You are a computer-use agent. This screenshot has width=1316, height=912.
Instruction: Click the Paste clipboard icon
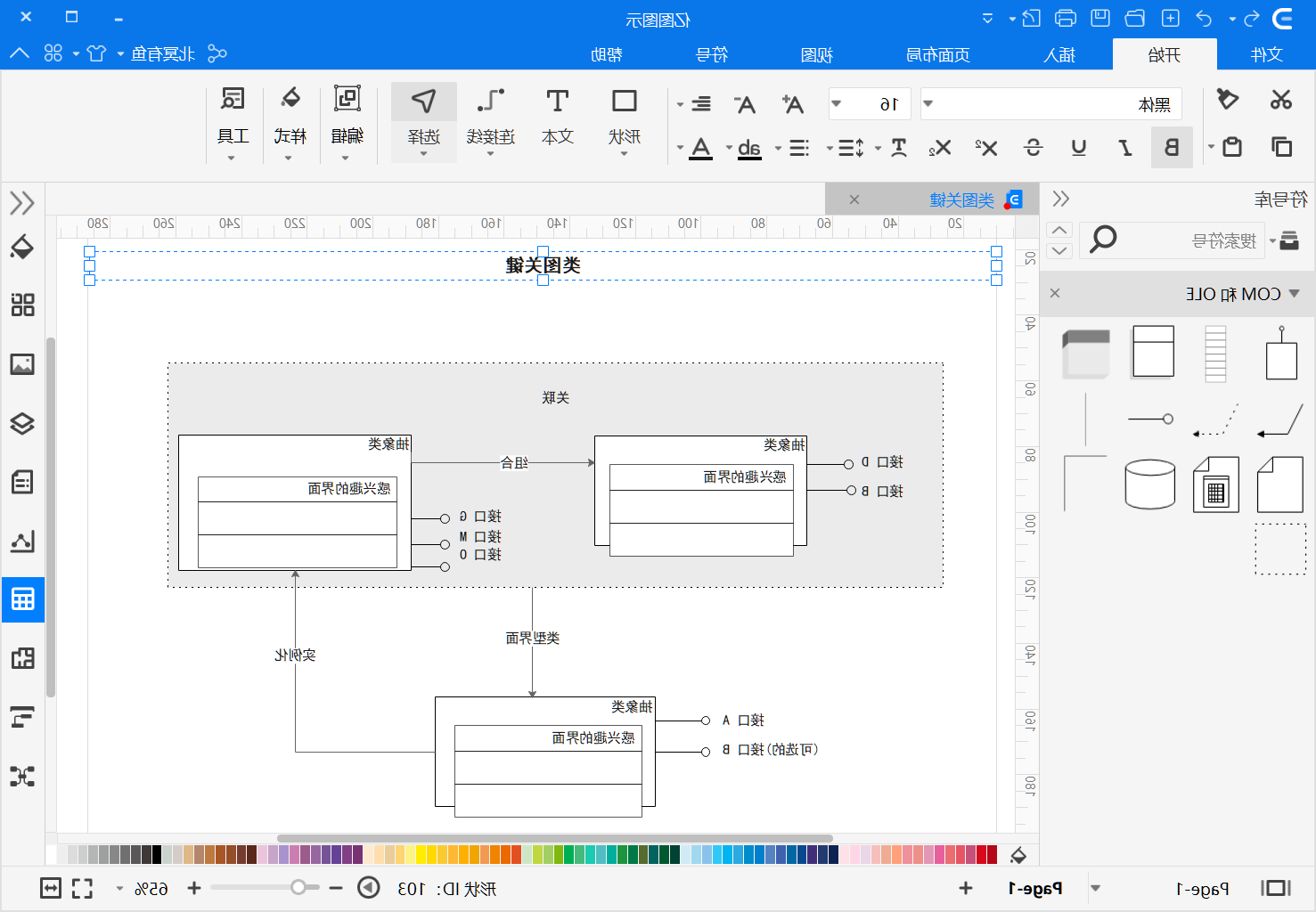pos(1232,147)
